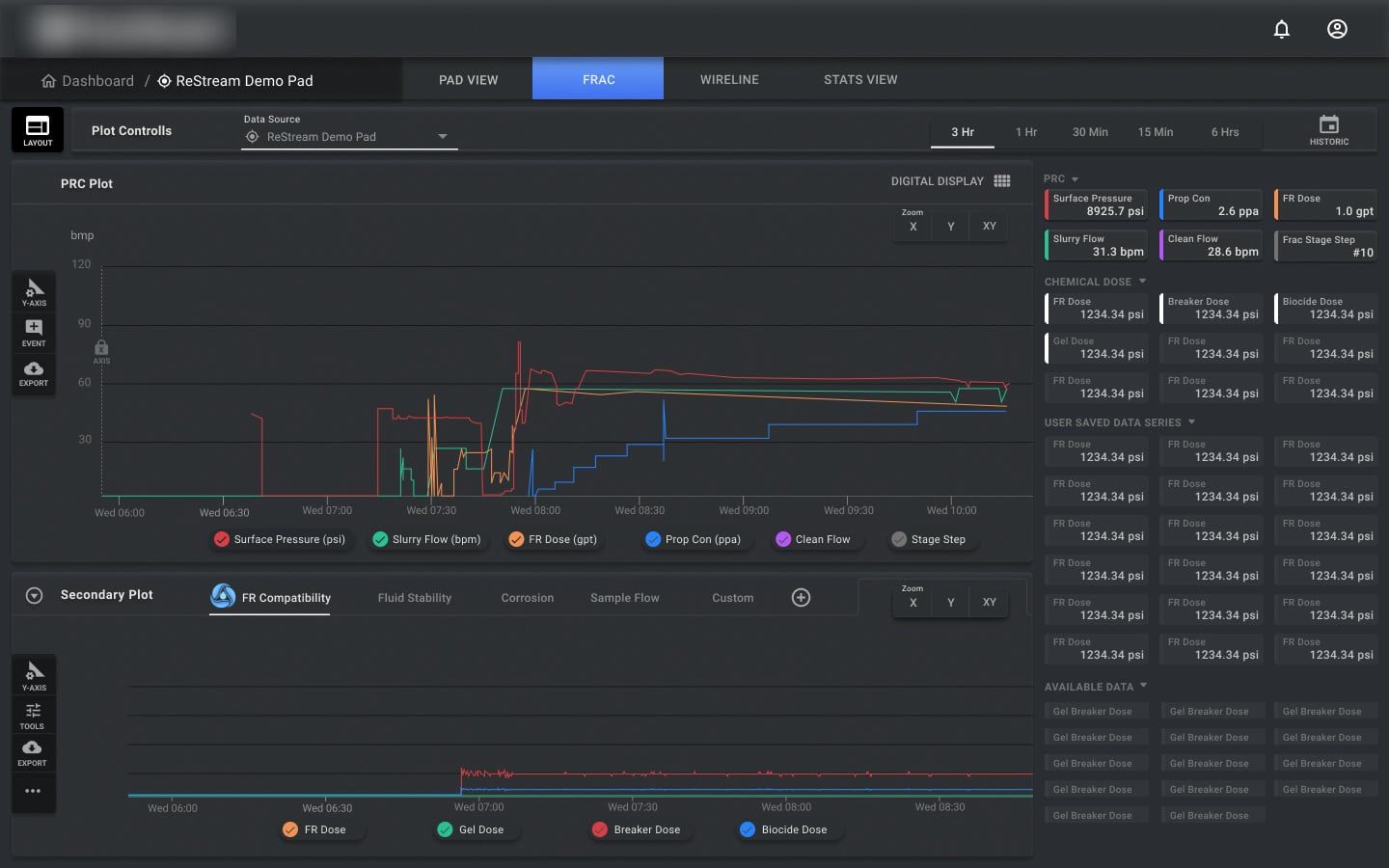Open the Sample Flow tab
The width and height of the screenshot is (1389, 868).
[x=625, y=598]
